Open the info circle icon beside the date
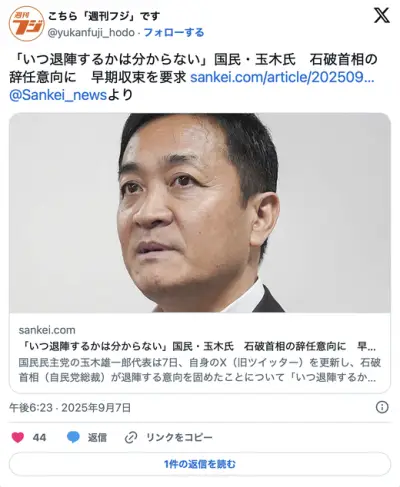The width and height of the screenshot is (400, 487). (382, 407)
